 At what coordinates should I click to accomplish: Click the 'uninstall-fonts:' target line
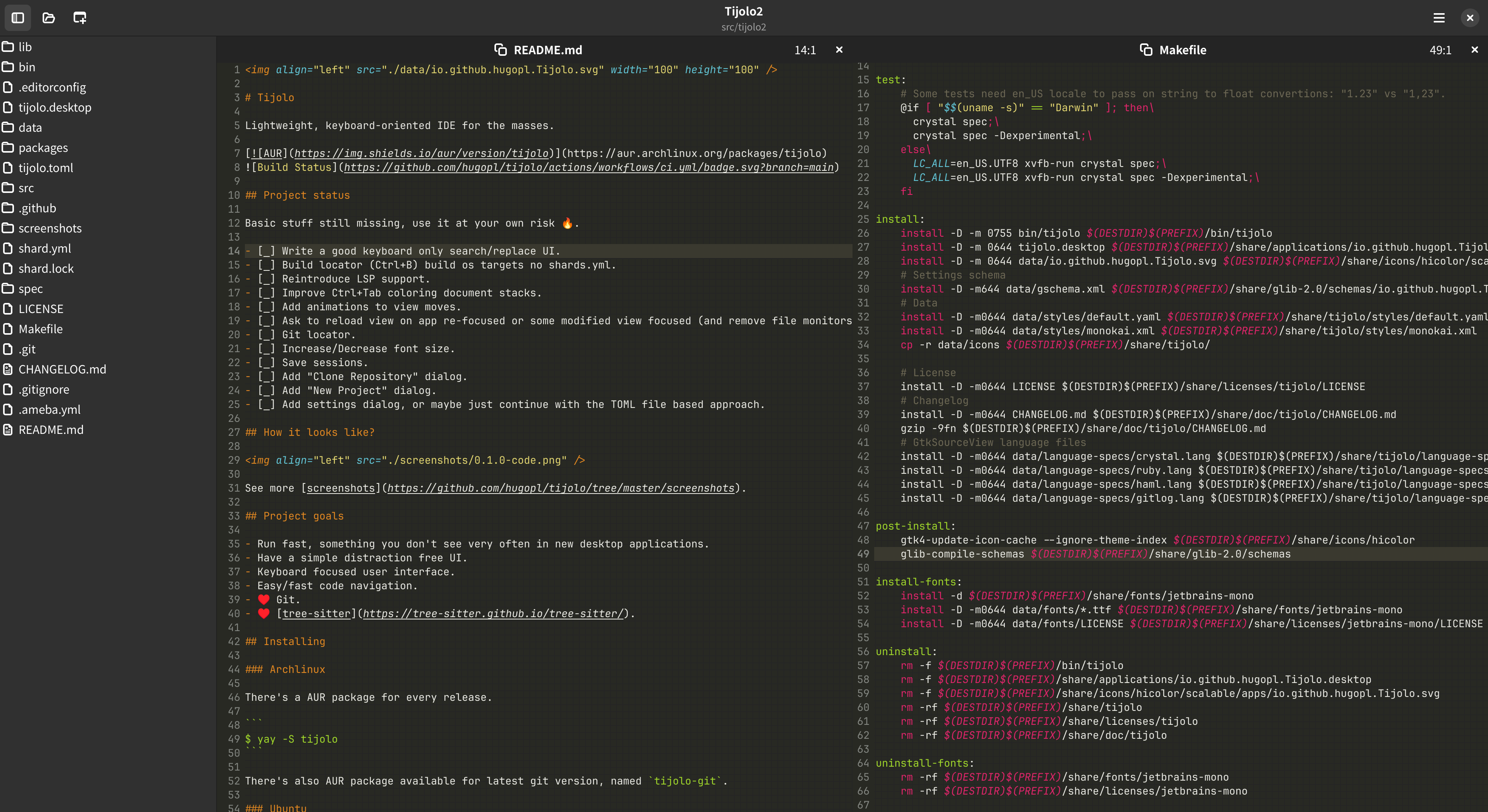925,764
